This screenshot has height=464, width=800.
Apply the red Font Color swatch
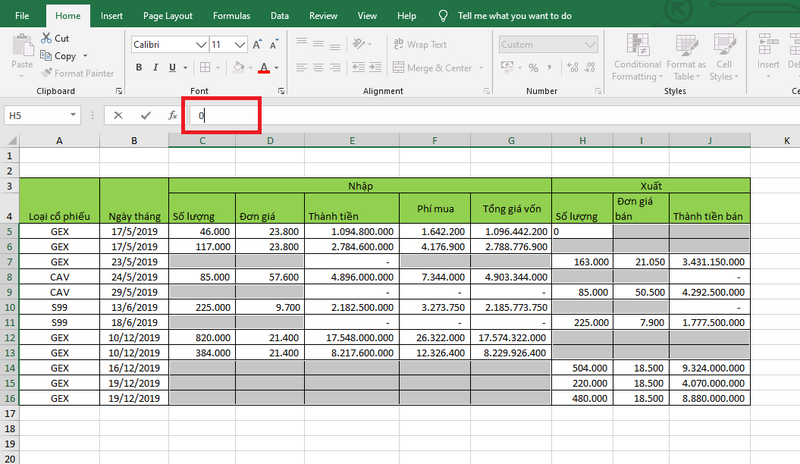tap(263, 68)
